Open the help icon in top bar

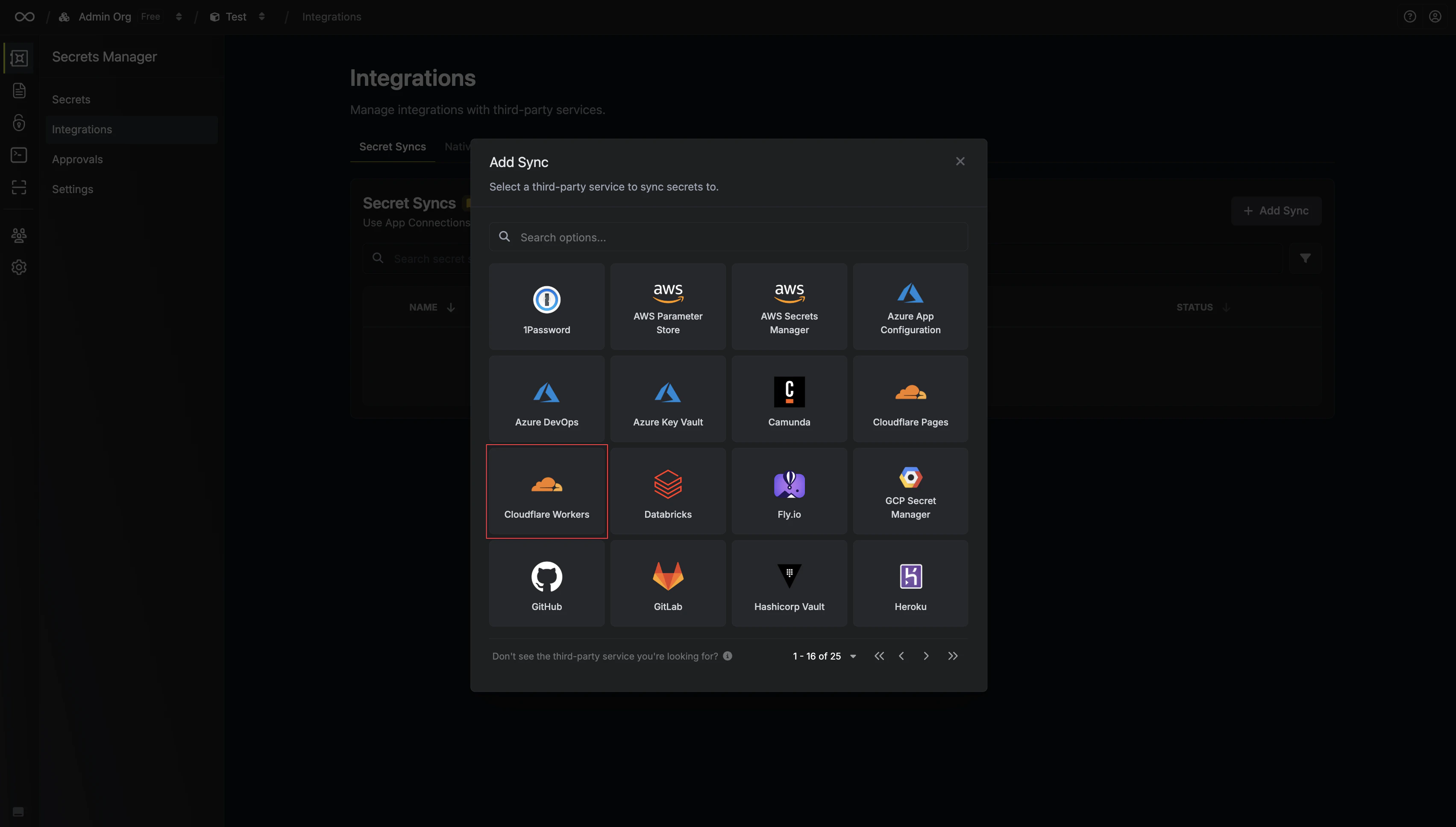(x=1409, y=17)
